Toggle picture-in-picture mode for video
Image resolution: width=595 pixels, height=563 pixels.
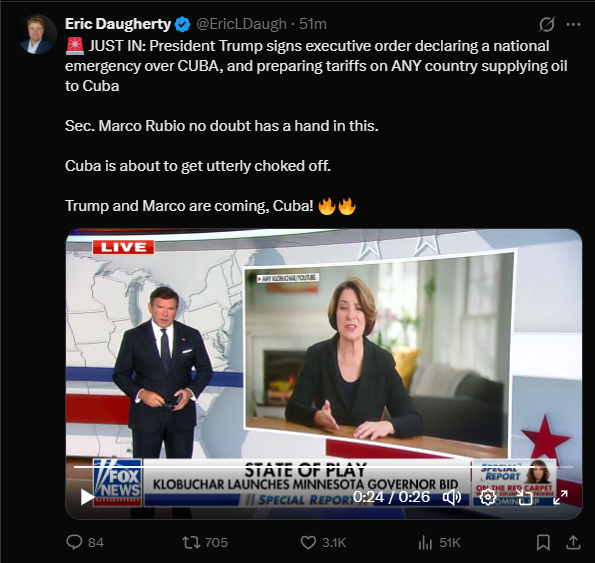coord(524,497)
